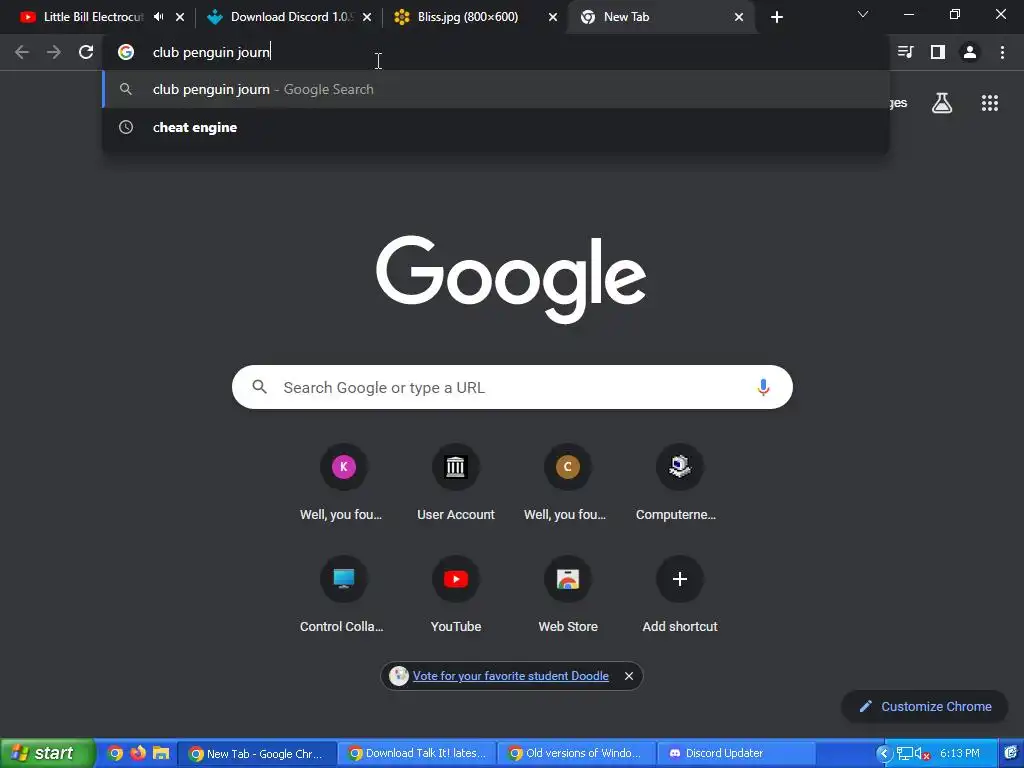Click the taskbar volume tray icon
Viewport: 1024px width, 768px height.
922,754
